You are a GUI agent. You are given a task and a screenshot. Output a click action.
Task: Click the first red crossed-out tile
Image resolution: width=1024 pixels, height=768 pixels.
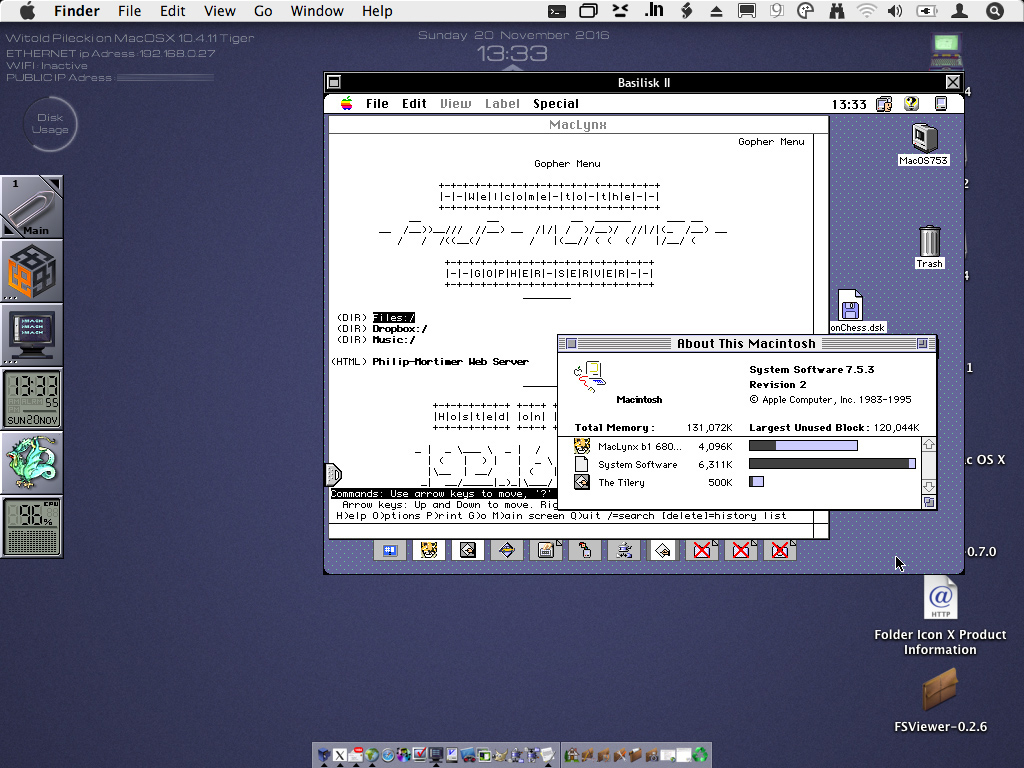pos(702,551)
